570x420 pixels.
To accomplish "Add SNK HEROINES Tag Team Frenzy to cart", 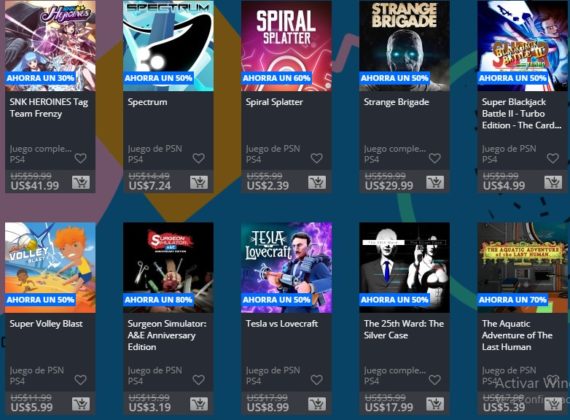I will [81, 183].
